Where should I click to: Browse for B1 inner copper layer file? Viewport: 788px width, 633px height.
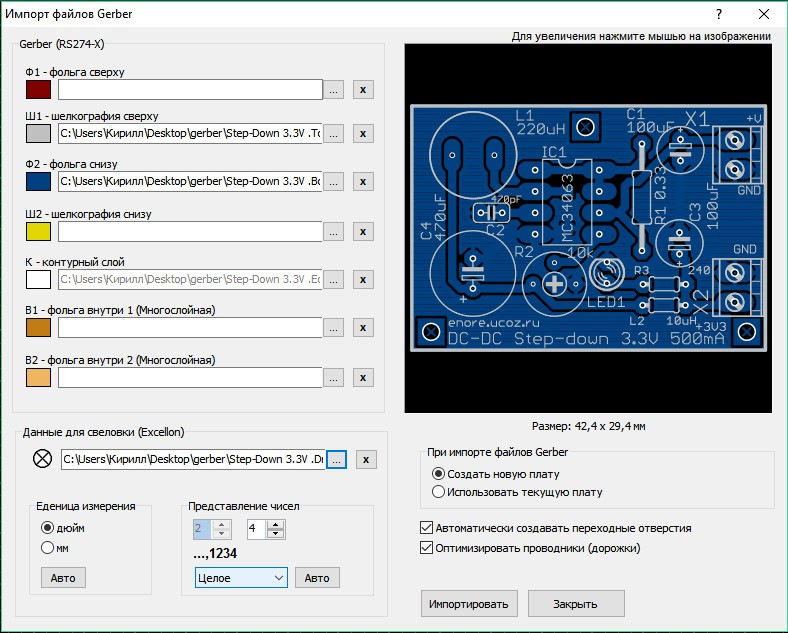[x=334, y=328]
